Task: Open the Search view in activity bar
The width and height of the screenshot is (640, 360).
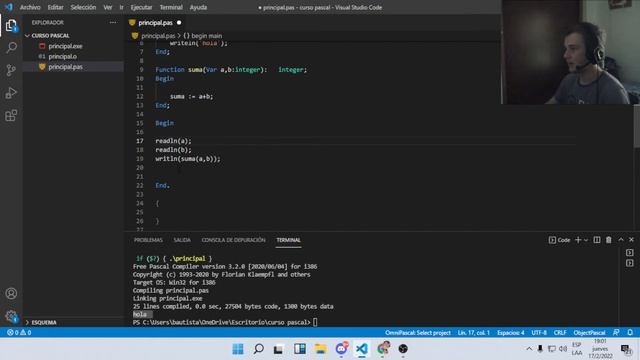Action: tap(11, 48)
